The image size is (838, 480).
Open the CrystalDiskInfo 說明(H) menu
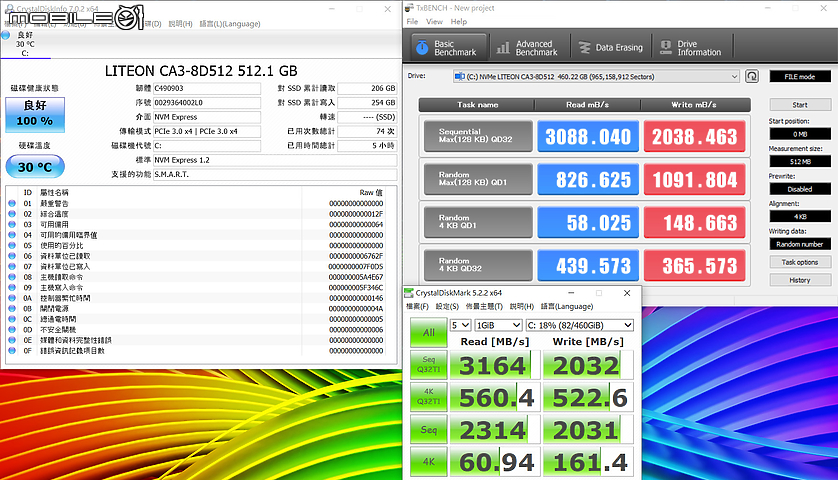point(180,24)
